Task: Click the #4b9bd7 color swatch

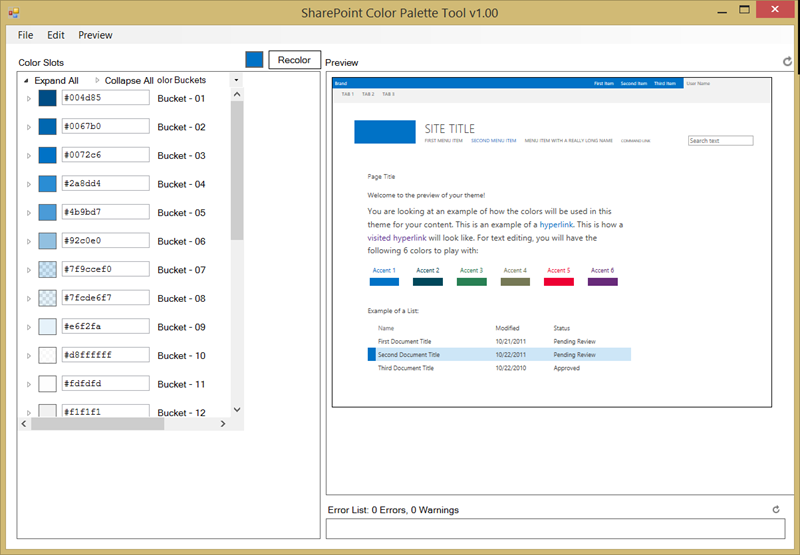Action: [47, 212]
